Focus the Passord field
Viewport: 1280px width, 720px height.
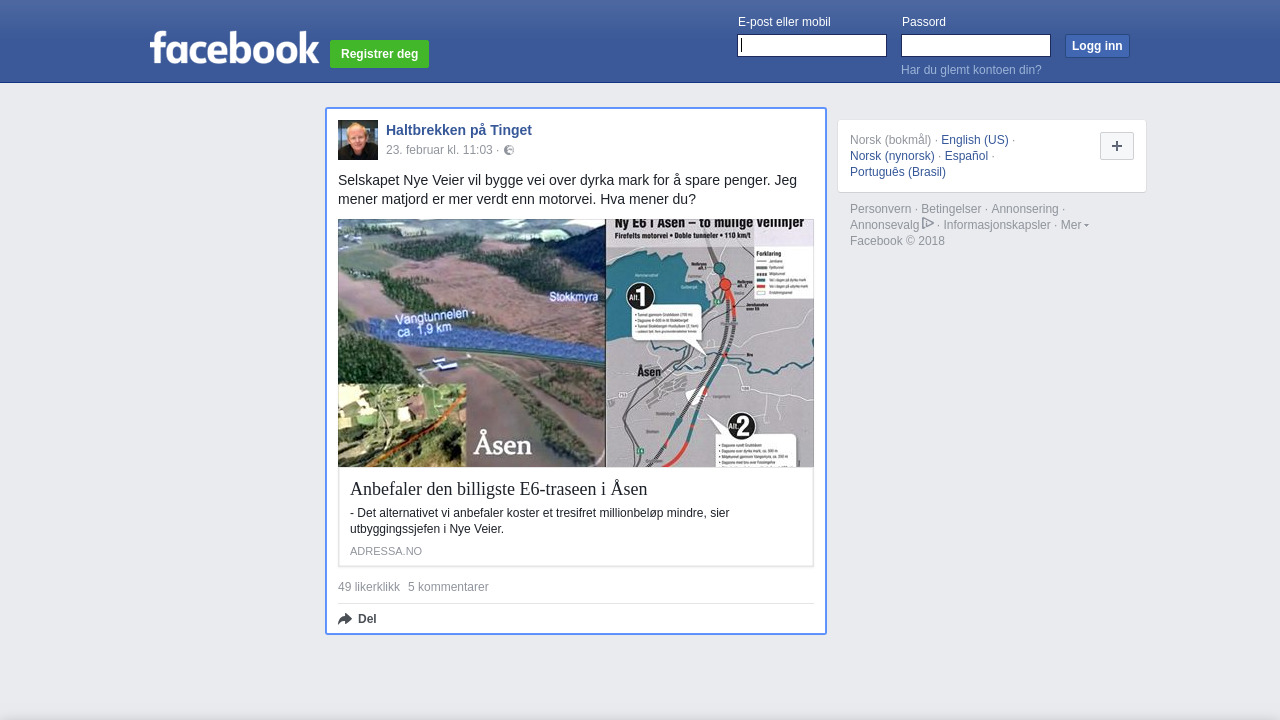tap(976, 46)
